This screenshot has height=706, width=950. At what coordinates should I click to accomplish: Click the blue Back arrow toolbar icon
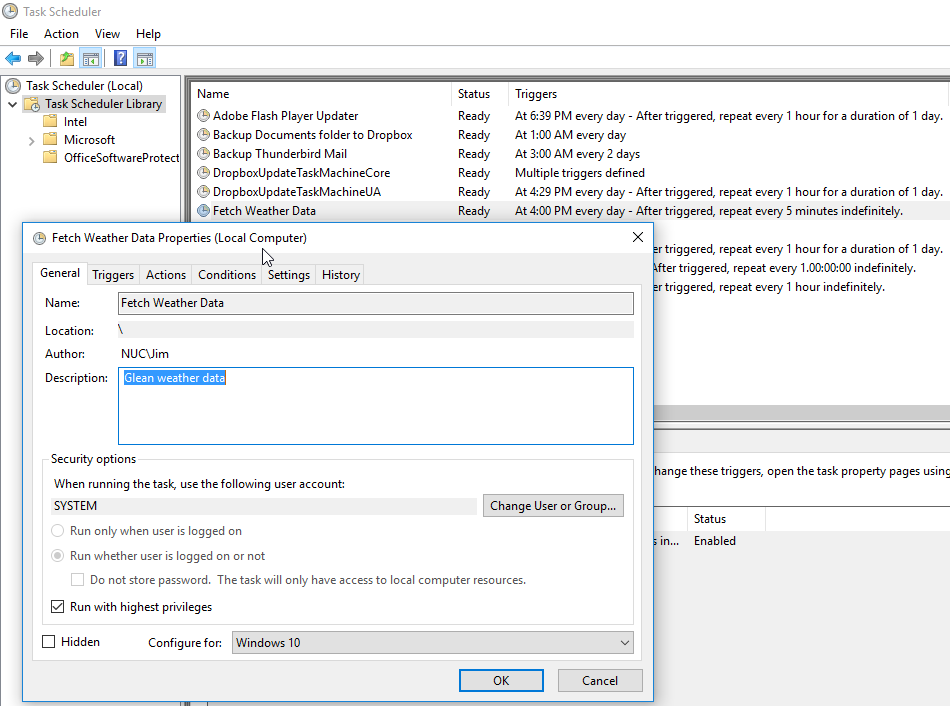point(13,58)
